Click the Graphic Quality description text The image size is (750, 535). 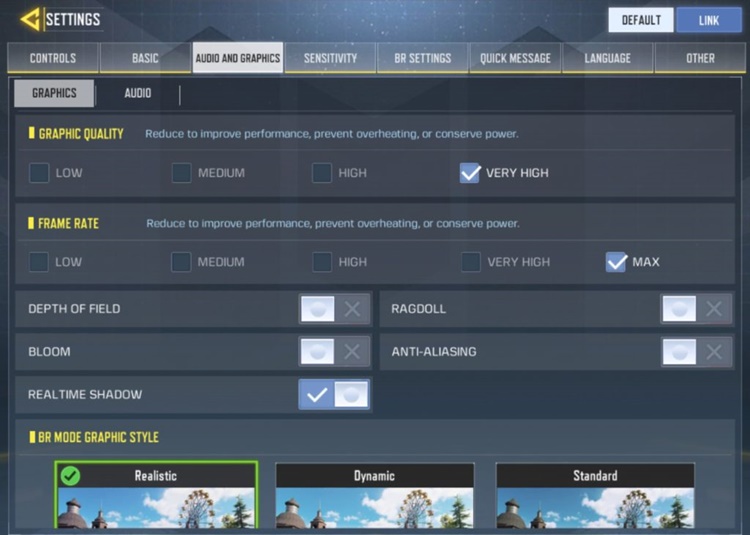point(331,134)
